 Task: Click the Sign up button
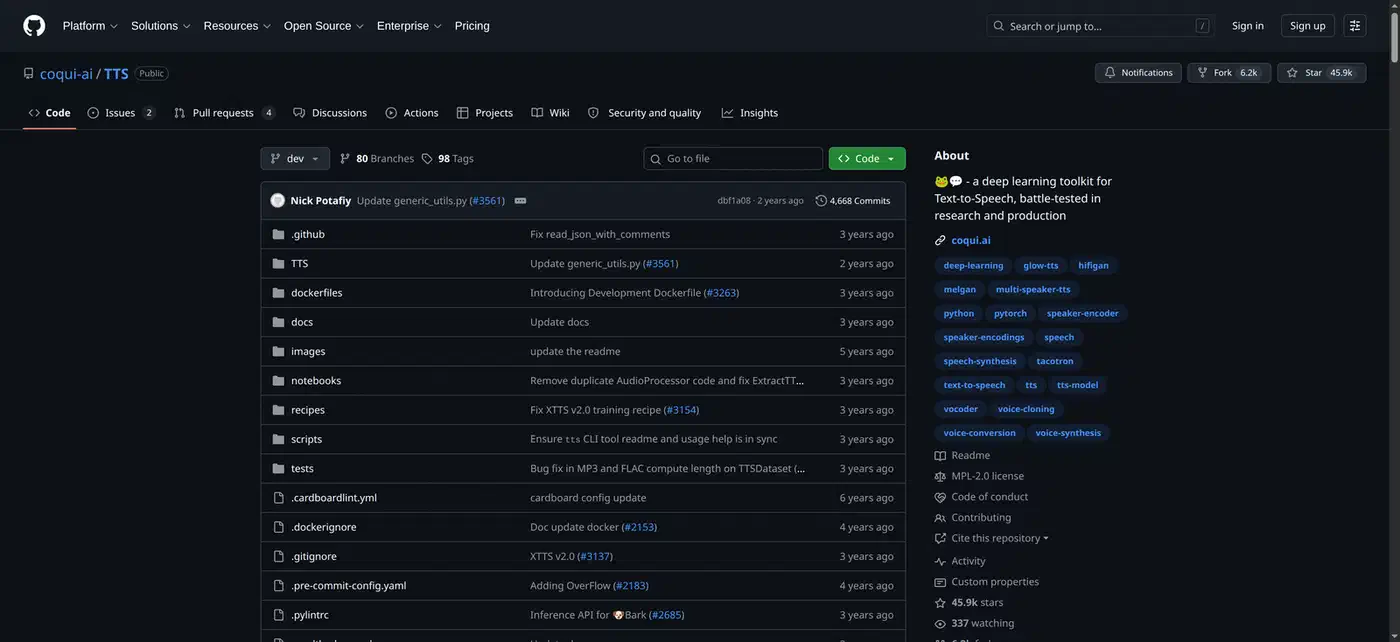point(1308,26)
